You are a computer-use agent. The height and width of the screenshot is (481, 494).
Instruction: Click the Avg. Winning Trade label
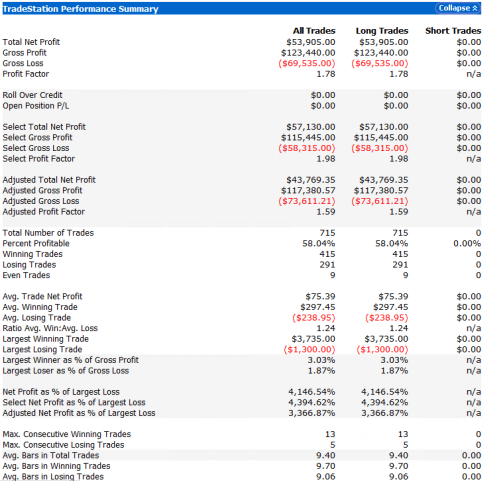click(x=40, y=307)
